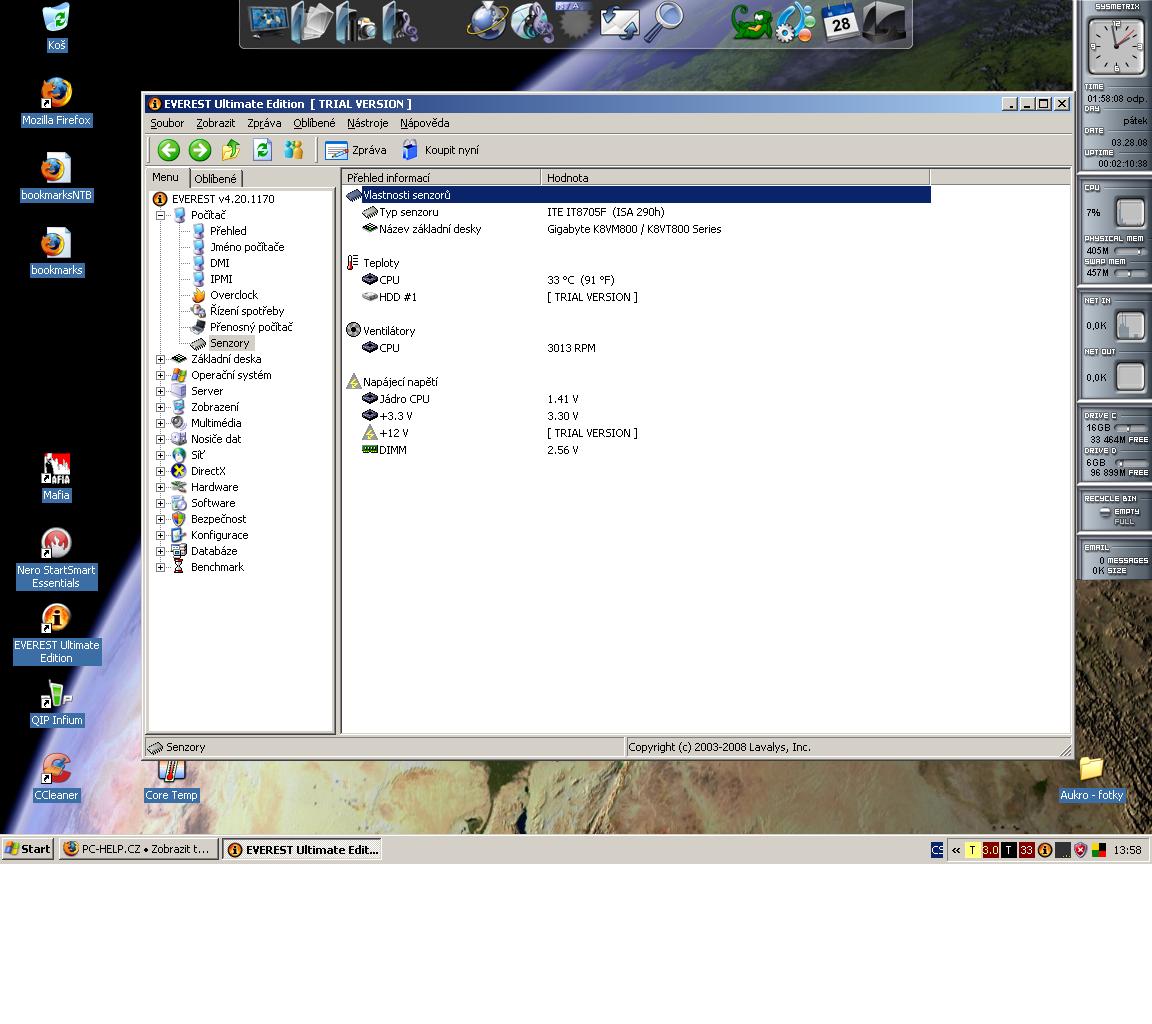Select the Typ senzoru row

(x=637, y=212)
